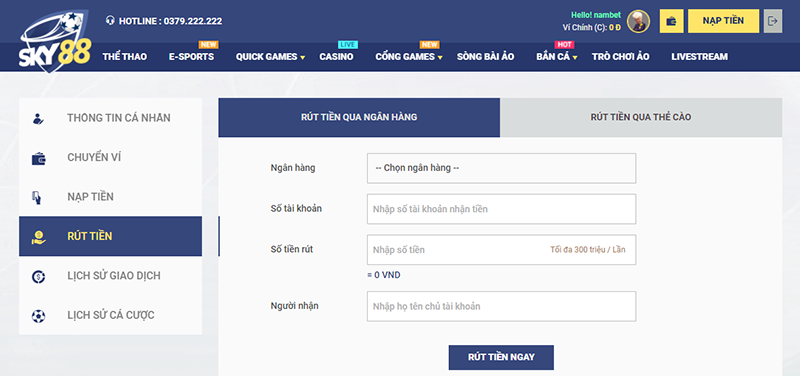The height and width of the screenshot is (376, 800).
Task: Click the LIVE badge above CASINO
Action: pos(347,44)
